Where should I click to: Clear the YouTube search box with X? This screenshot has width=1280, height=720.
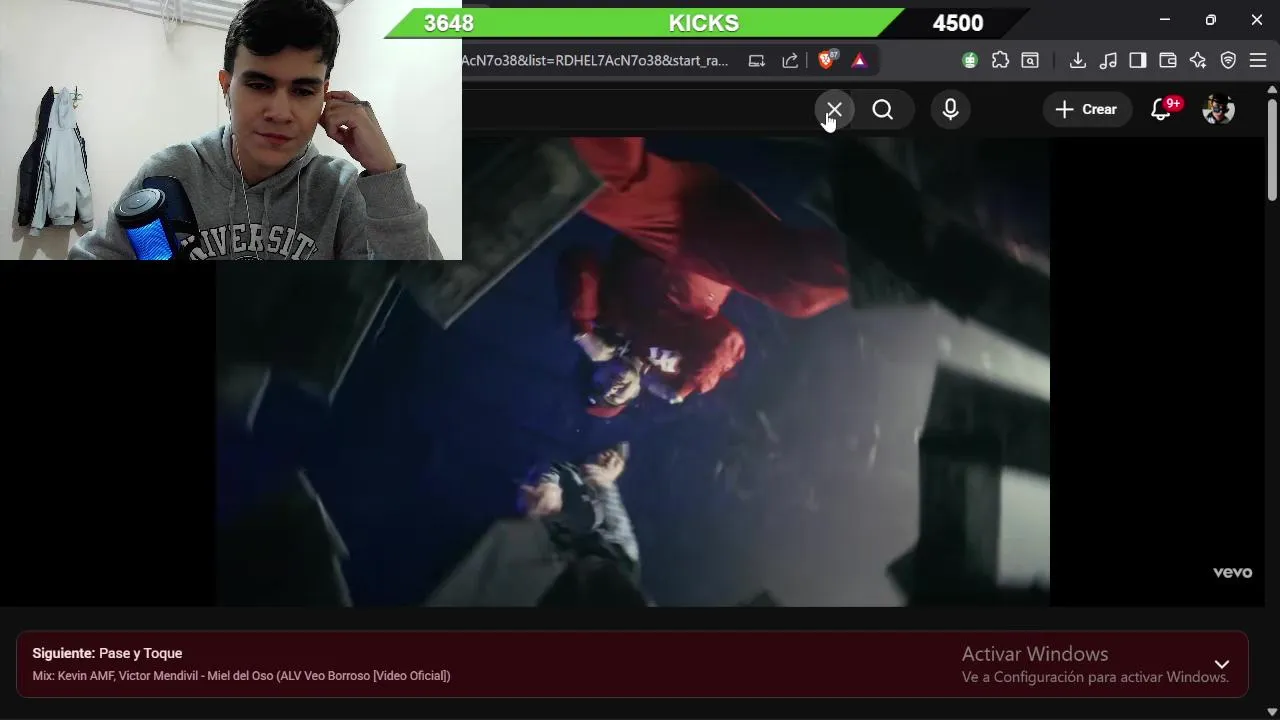[834, 109]
